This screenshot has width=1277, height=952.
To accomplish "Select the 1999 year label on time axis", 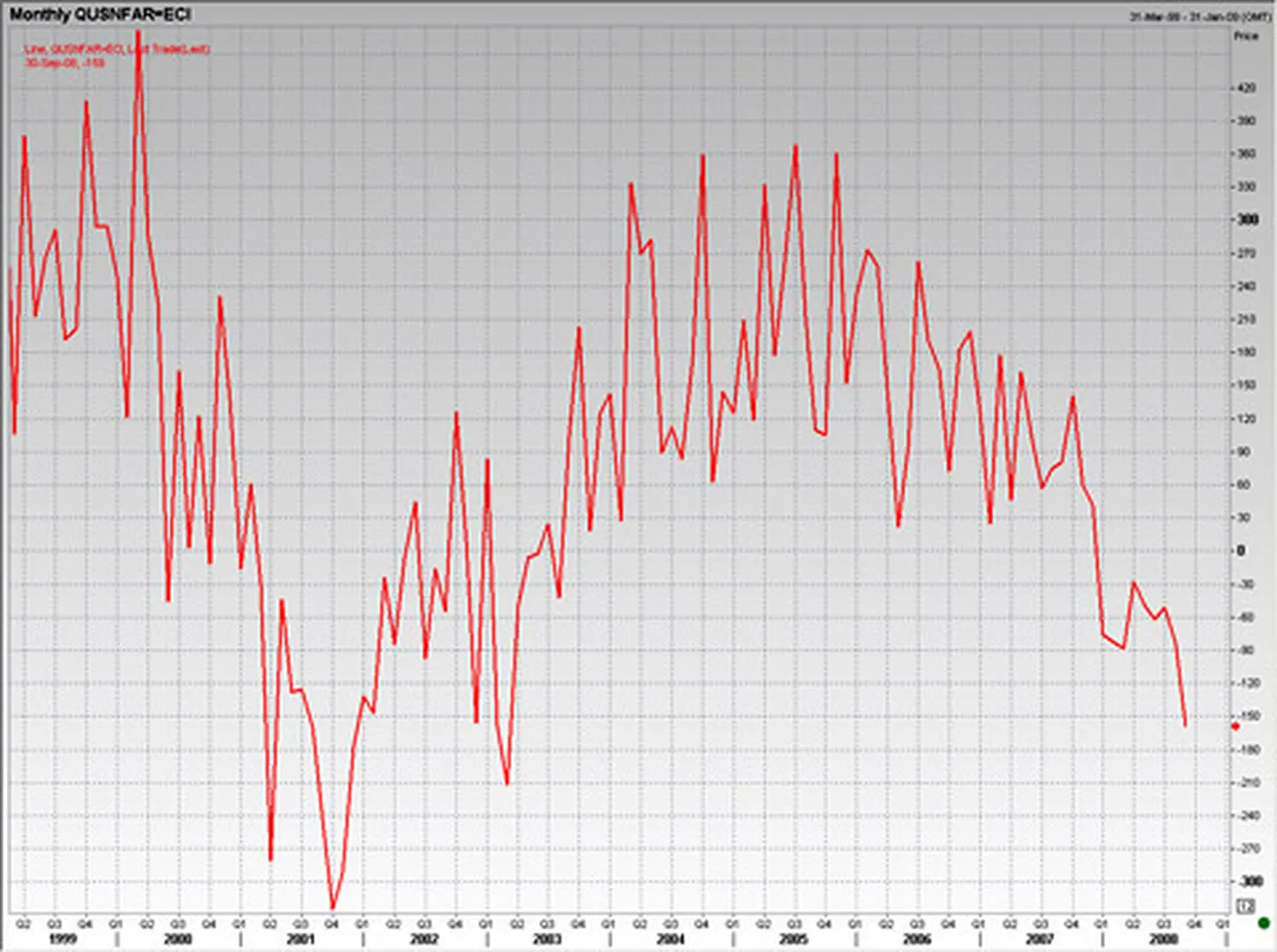I will pos(62,939).
